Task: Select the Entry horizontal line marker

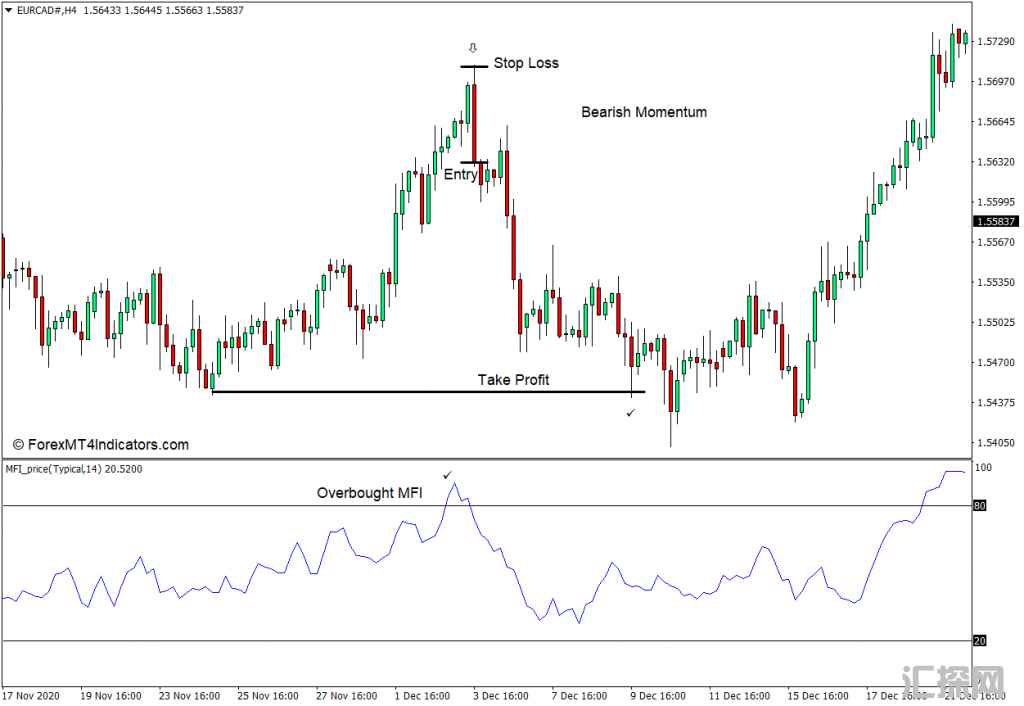Action: point(474,162)
